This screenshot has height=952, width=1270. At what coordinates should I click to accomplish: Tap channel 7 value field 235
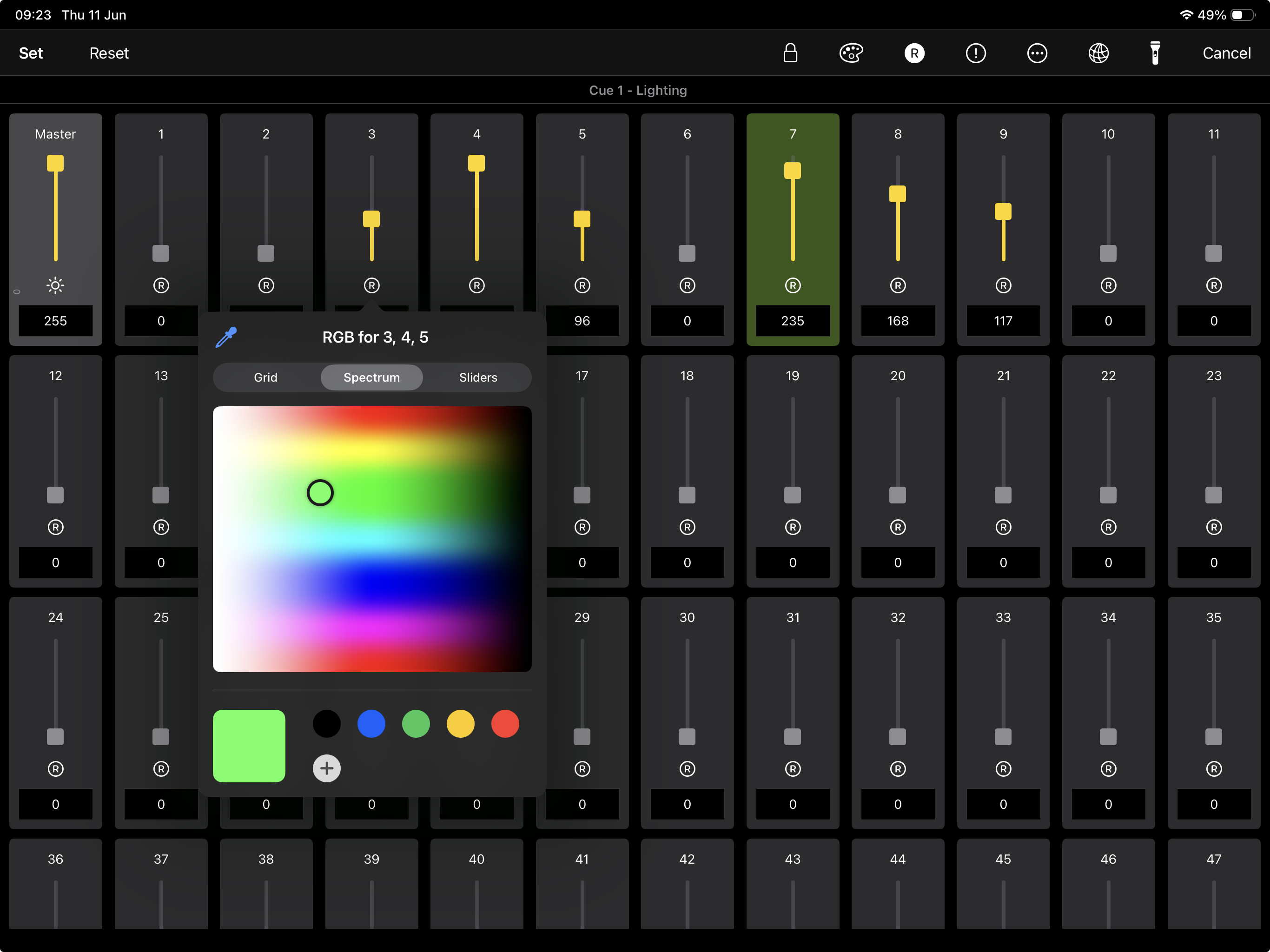coord(793,320)
